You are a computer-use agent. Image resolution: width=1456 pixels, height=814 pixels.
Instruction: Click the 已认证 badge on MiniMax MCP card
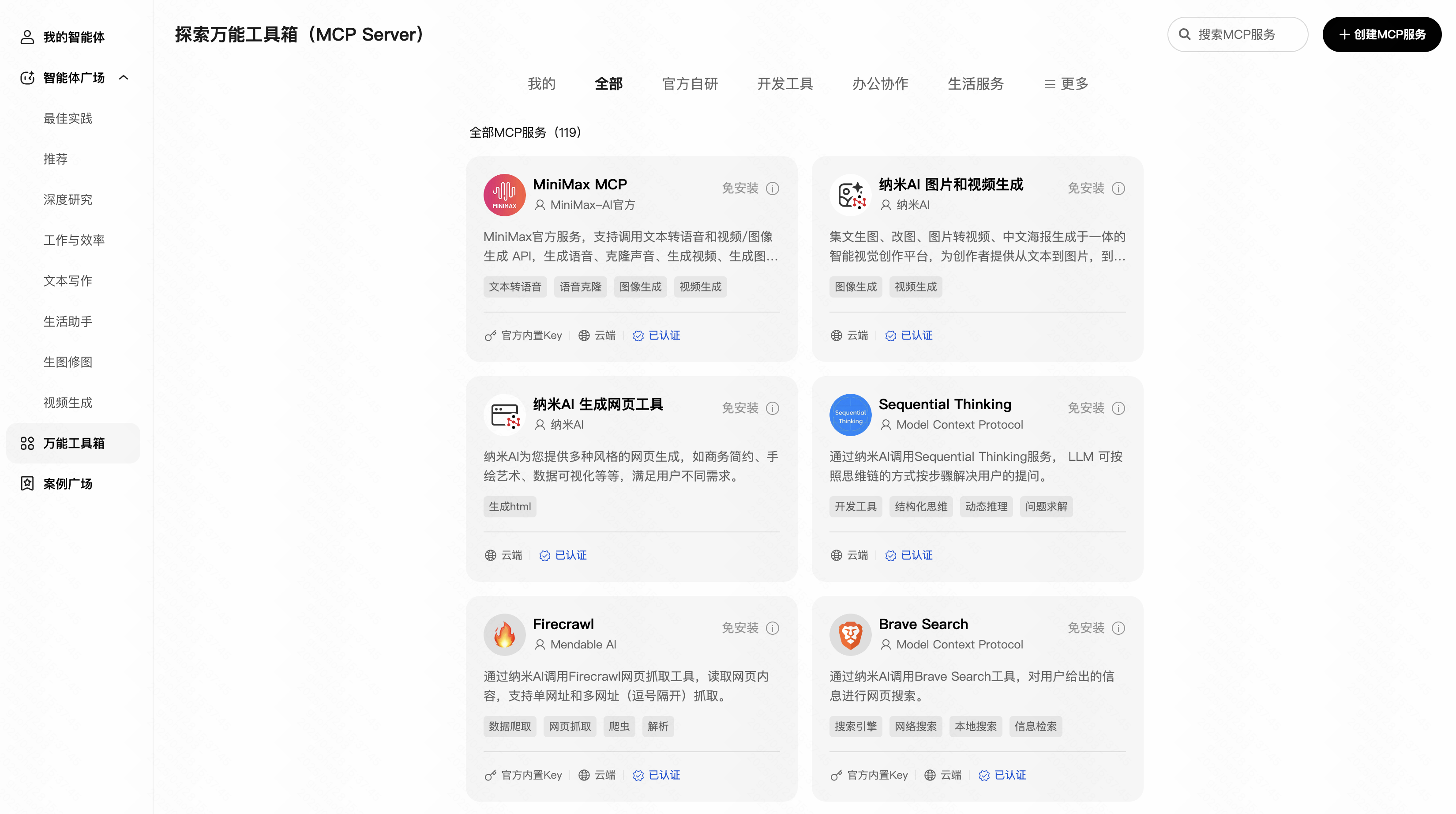click(x=656, y=336)
